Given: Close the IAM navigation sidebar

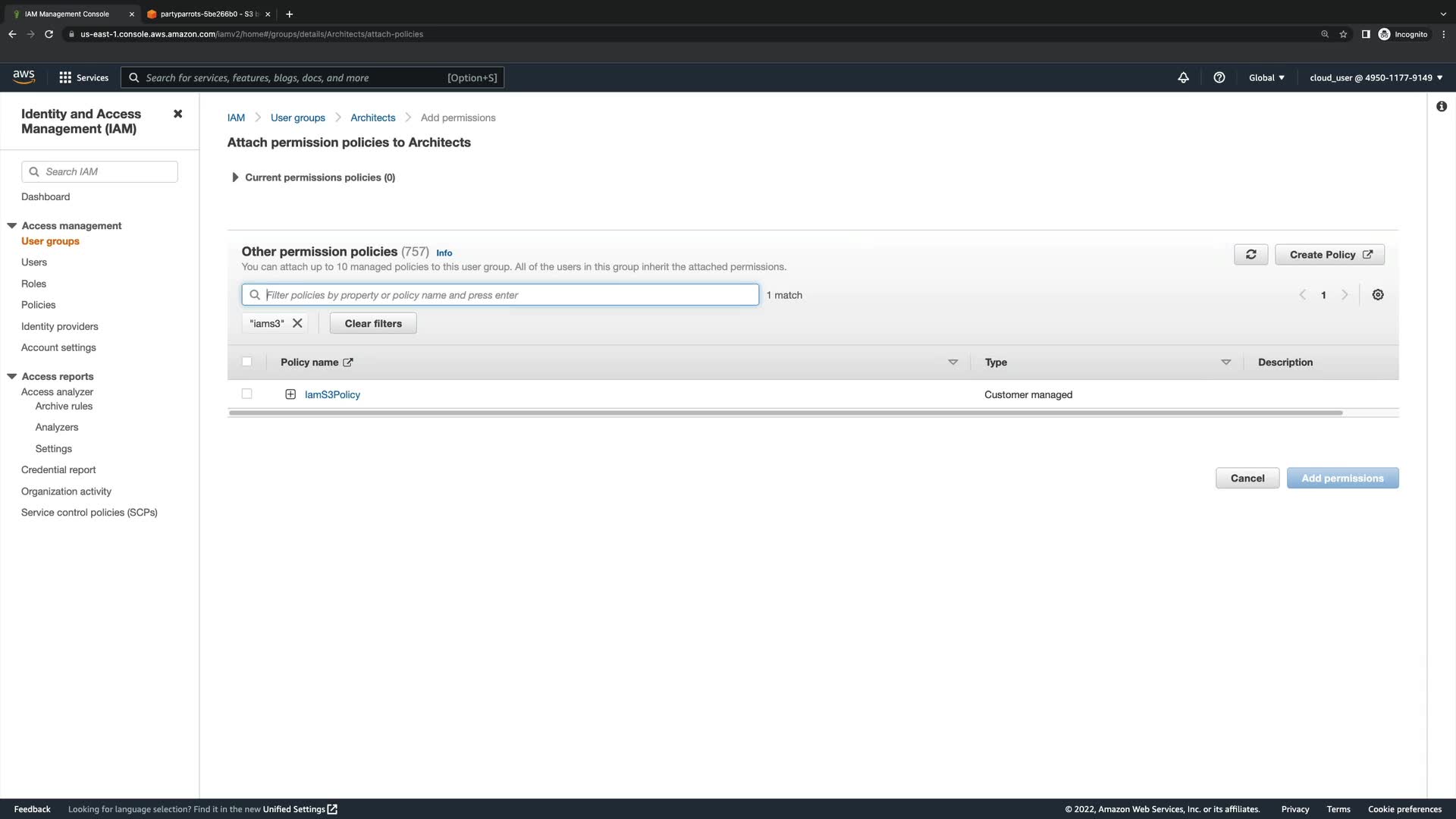Looking at the screenshot, I should tap(177, 114).
